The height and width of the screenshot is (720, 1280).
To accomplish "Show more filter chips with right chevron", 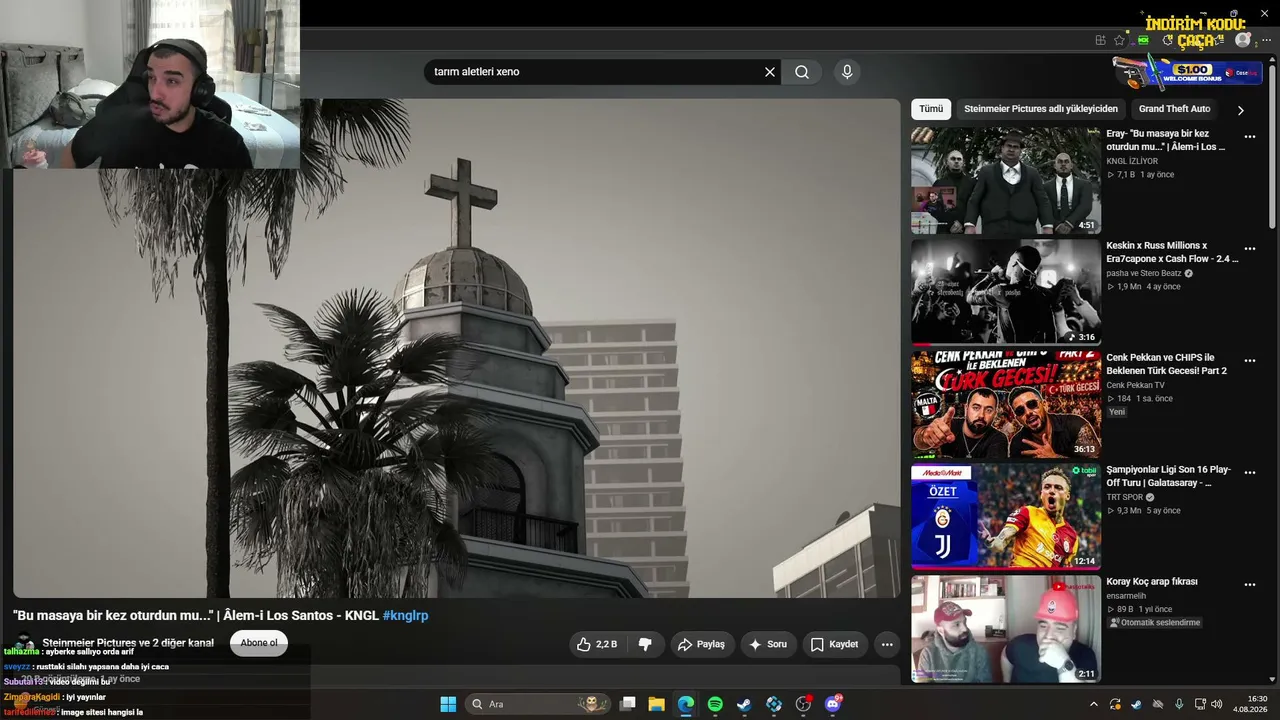I will pyautogui.click(x=1241, y=110).
